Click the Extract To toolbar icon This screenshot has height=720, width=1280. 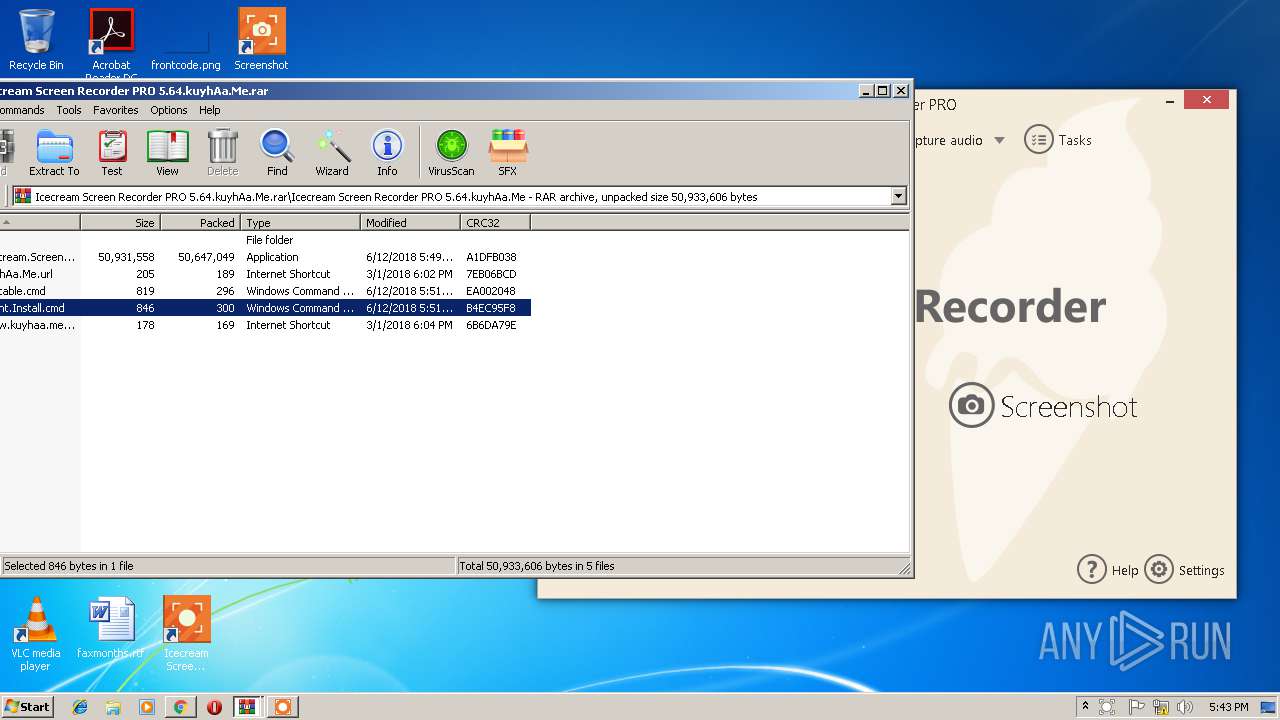[x=54, y=153]
